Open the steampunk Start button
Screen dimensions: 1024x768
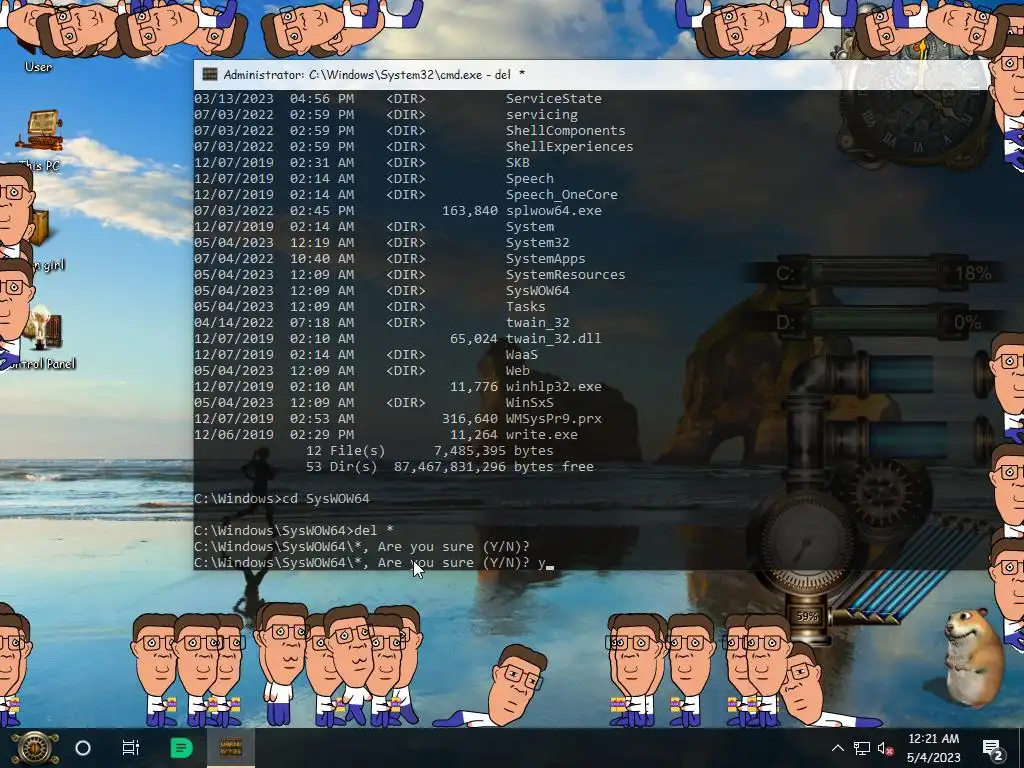tap(36, 748)
